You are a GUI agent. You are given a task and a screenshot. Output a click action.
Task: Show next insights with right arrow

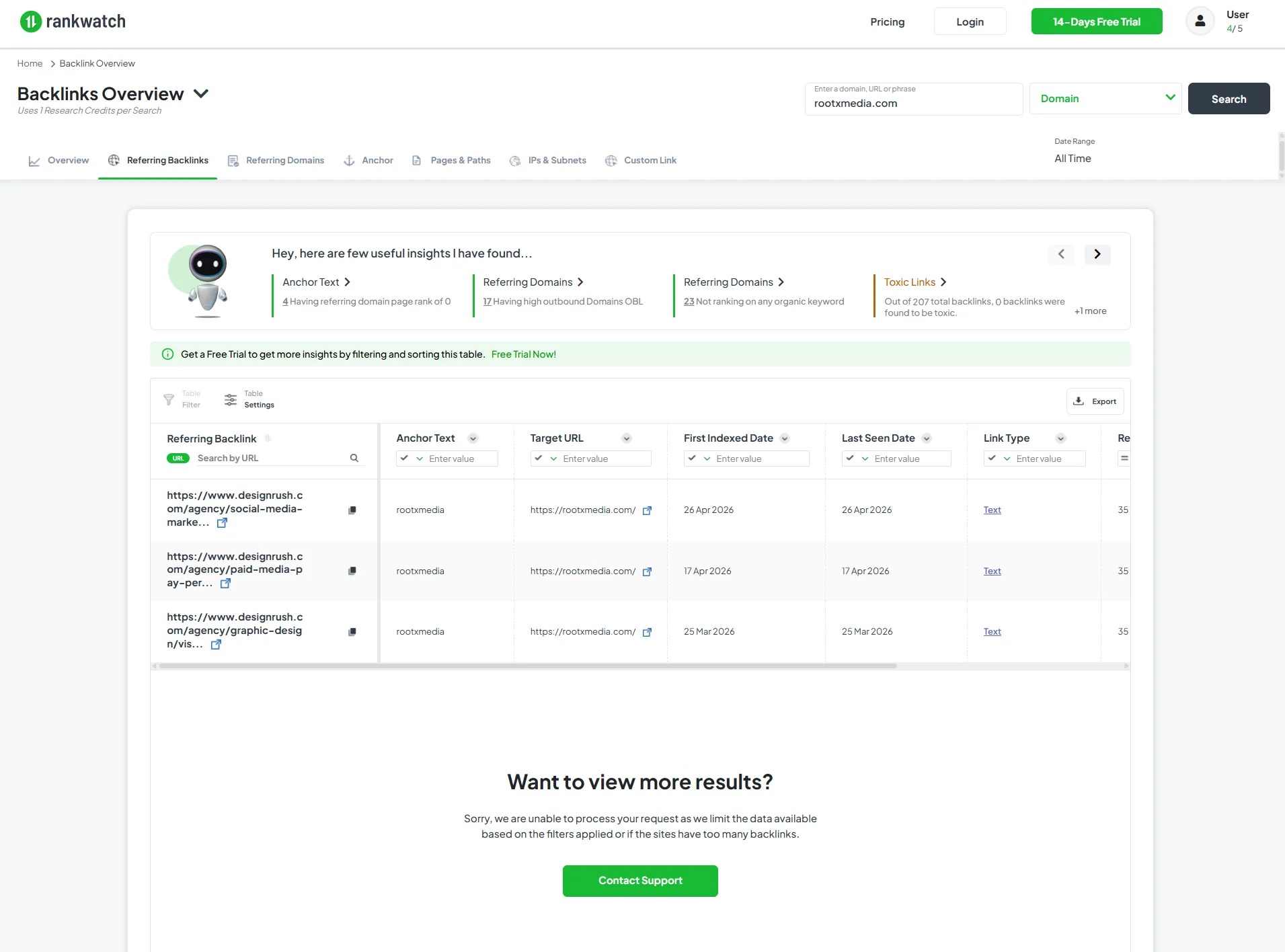(x=1097, y=254)
